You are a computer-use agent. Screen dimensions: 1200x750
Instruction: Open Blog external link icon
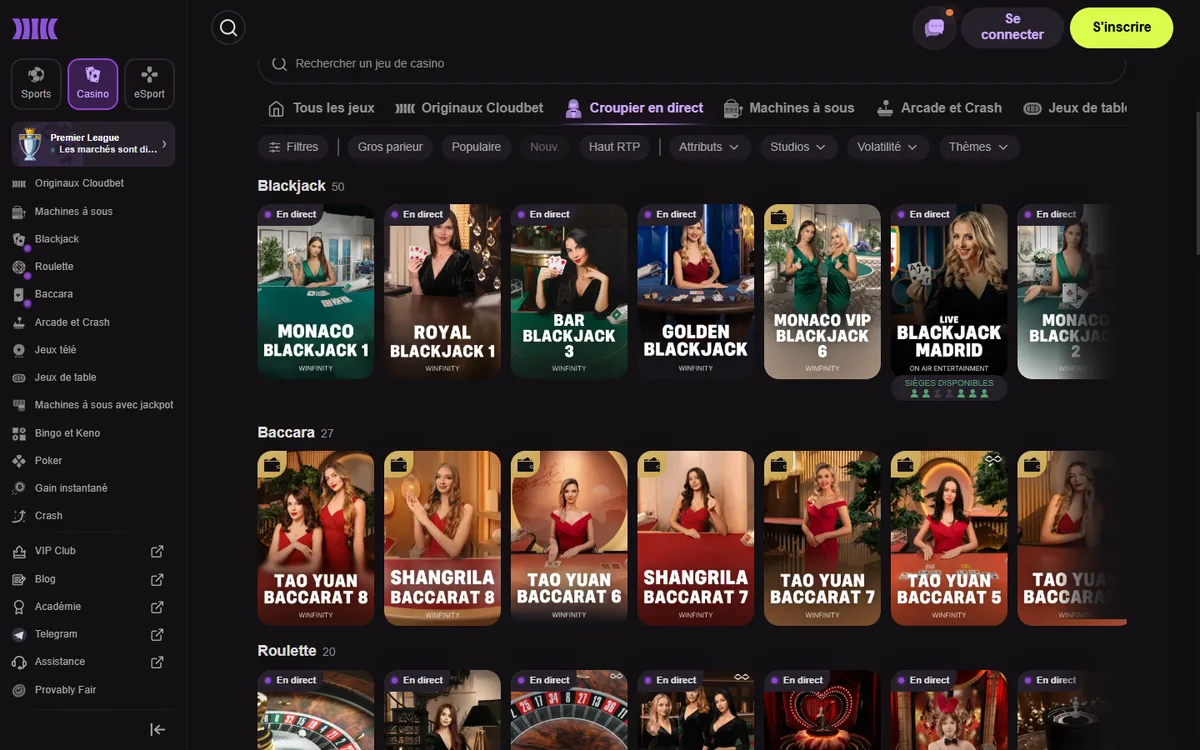[x=157, y=579]
